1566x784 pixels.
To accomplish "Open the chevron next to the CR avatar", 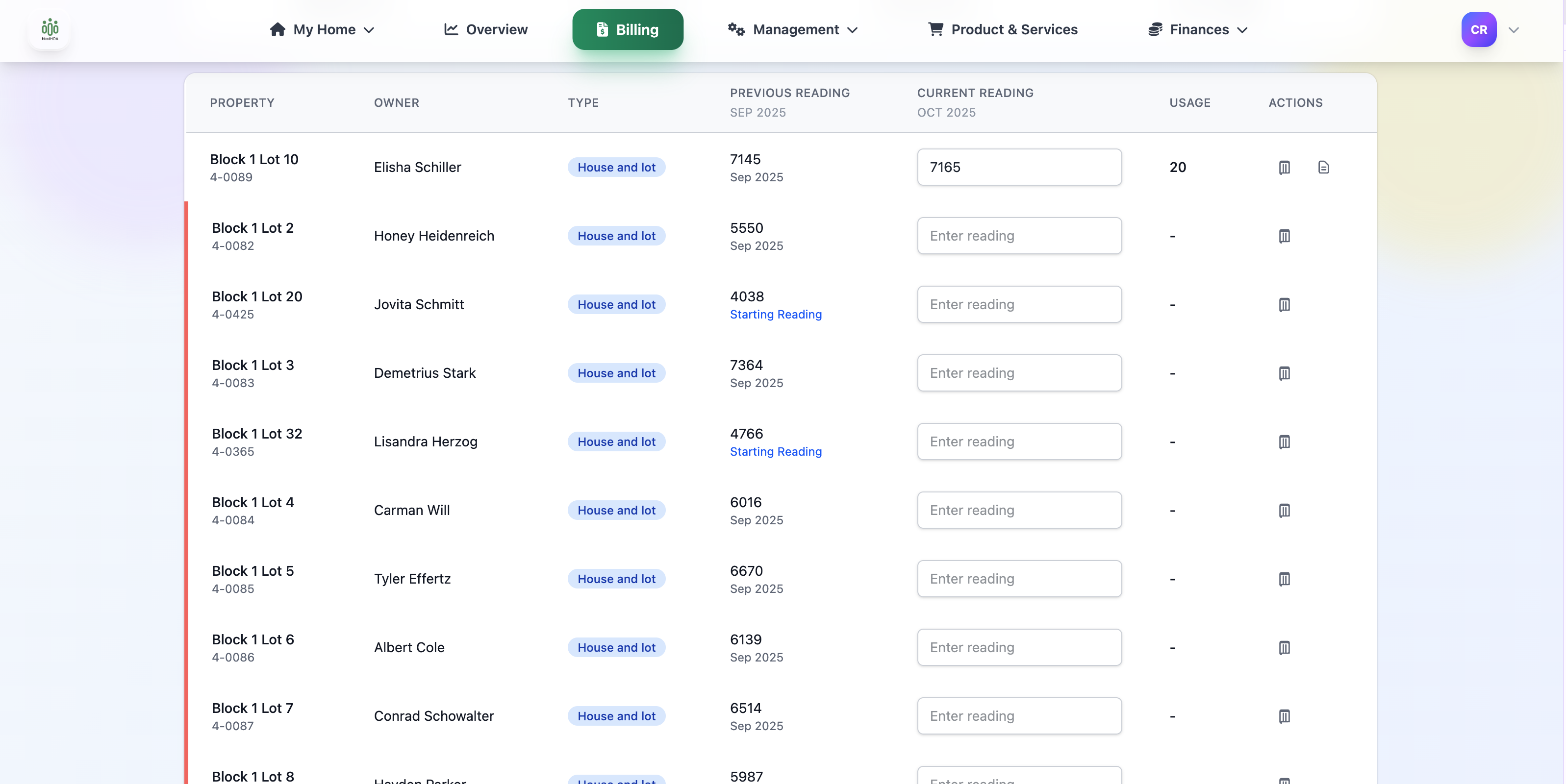I will tap(1514, 30).
